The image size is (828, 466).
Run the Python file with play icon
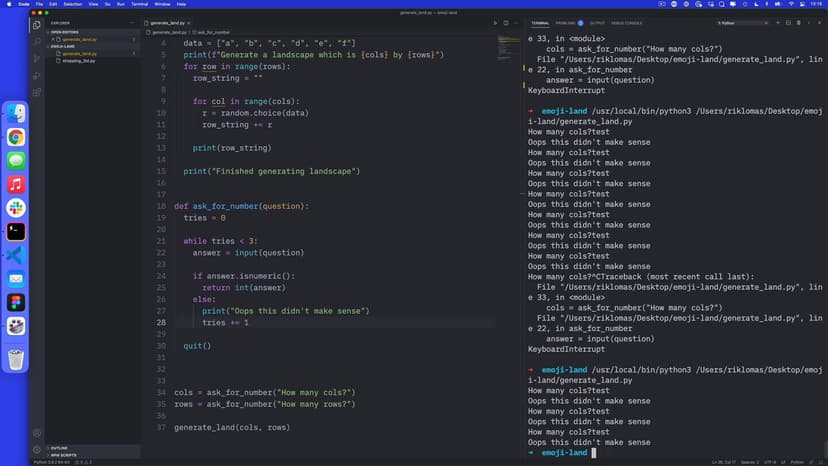point(494,22)
